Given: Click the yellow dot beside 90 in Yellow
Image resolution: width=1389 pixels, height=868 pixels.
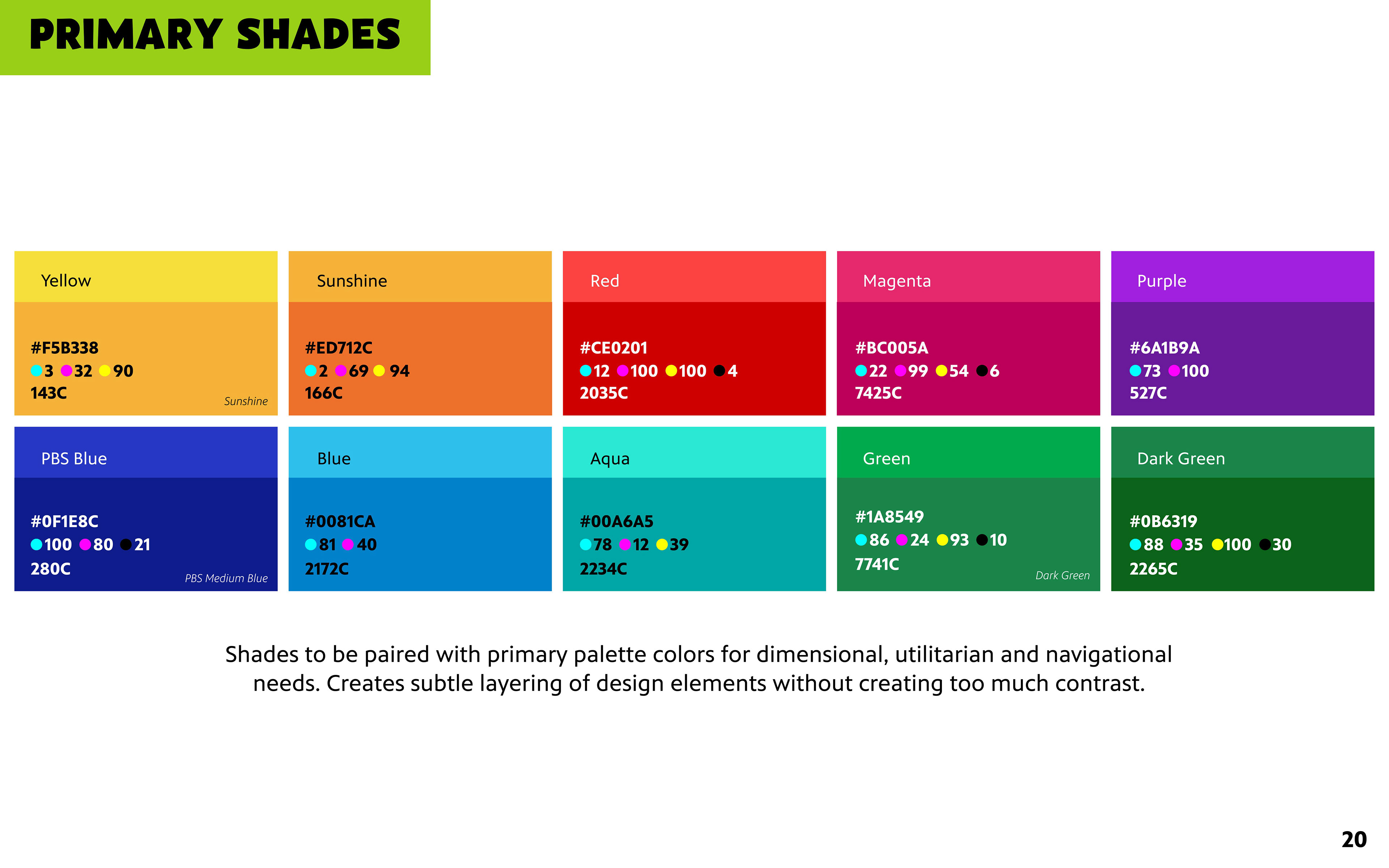Looking at the screenshot, I should tap(105, 371).
